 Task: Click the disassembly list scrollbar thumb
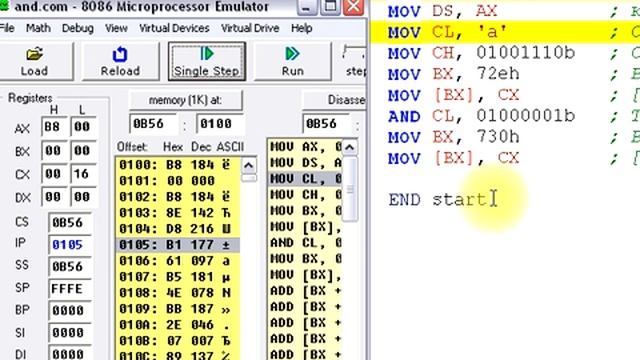pos(349,189)
